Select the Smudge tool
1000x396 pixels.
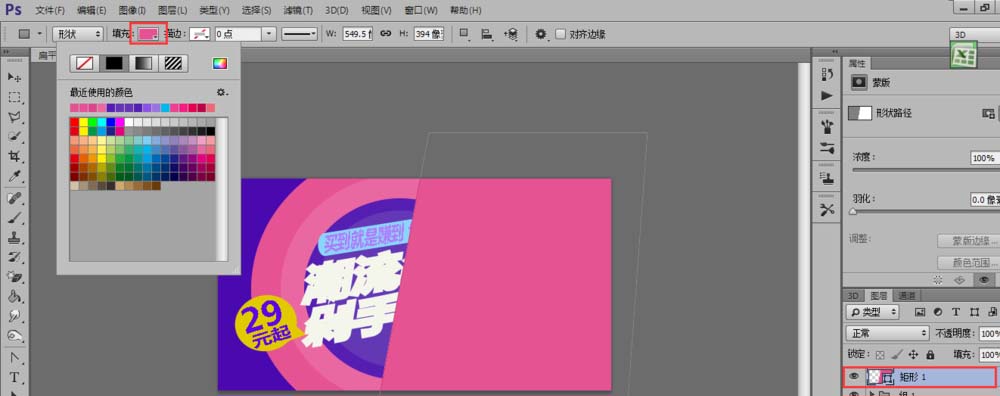point(14,316)
